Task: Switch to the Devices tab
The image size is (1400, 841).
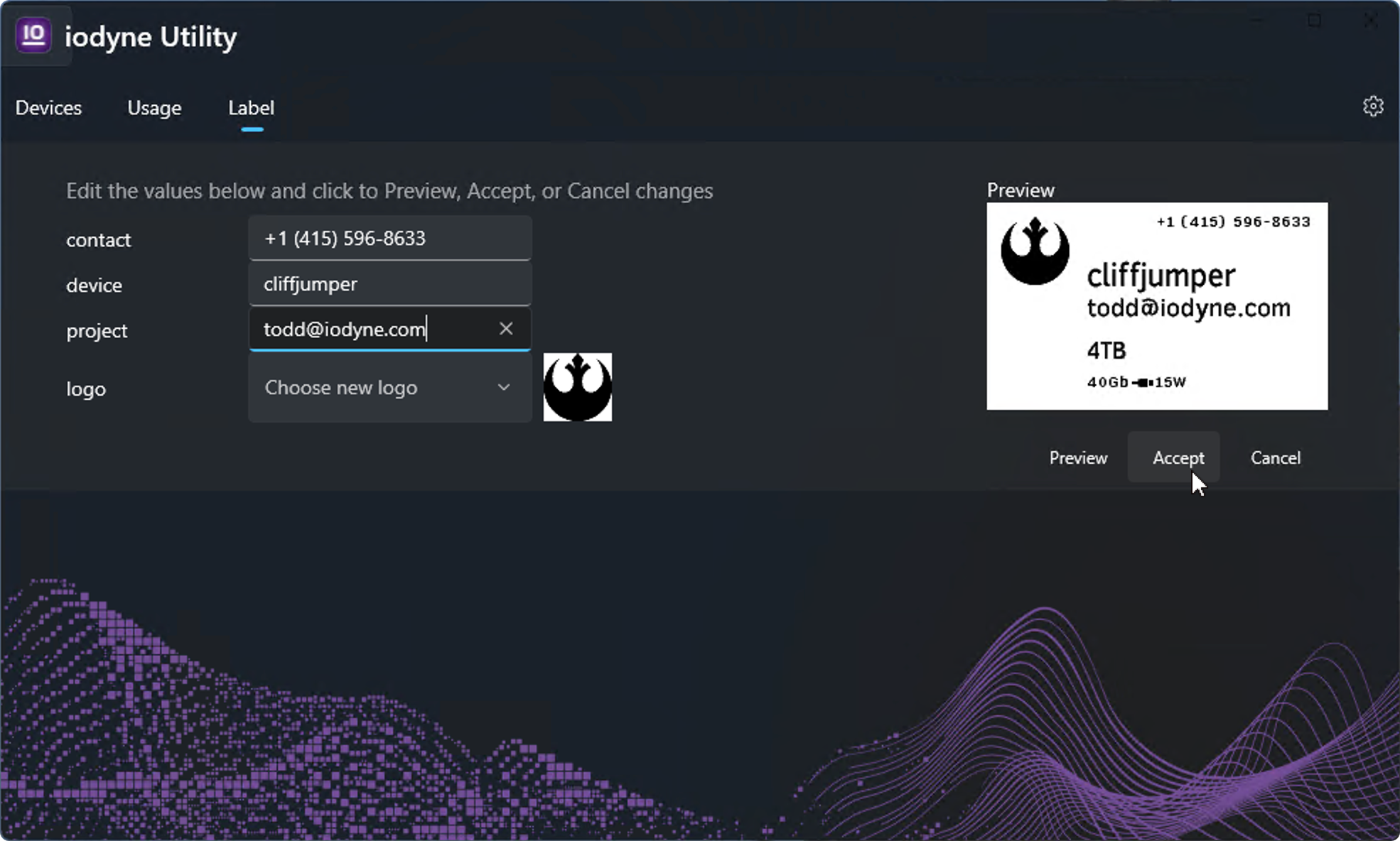Action: click(48, 108)
